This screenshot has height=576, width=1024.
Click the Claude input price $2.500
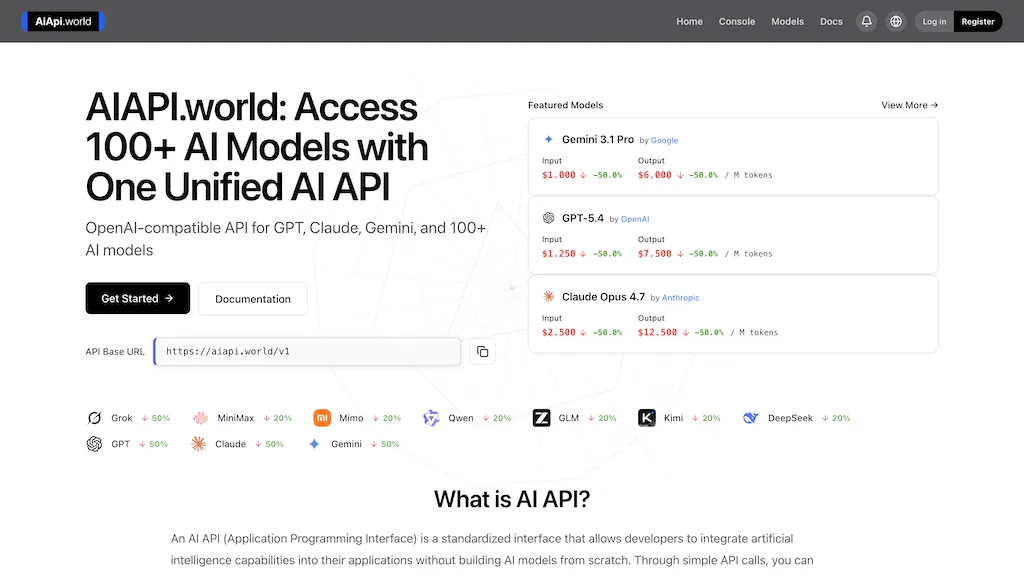pos(558,332)
